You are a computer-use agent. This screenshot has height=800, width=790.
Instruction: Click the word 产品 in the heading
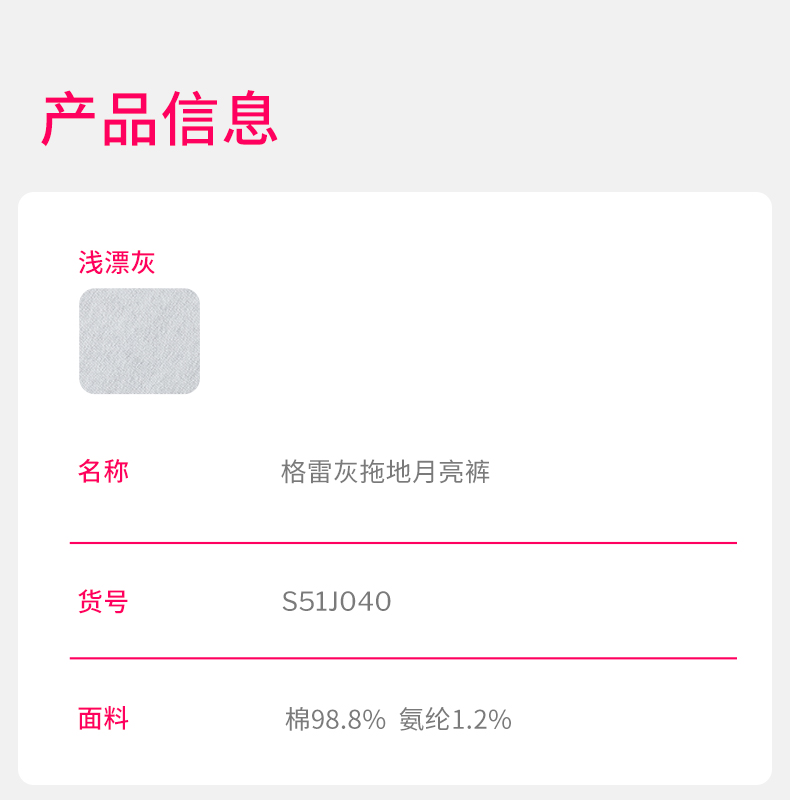click(x=99, y=119)
